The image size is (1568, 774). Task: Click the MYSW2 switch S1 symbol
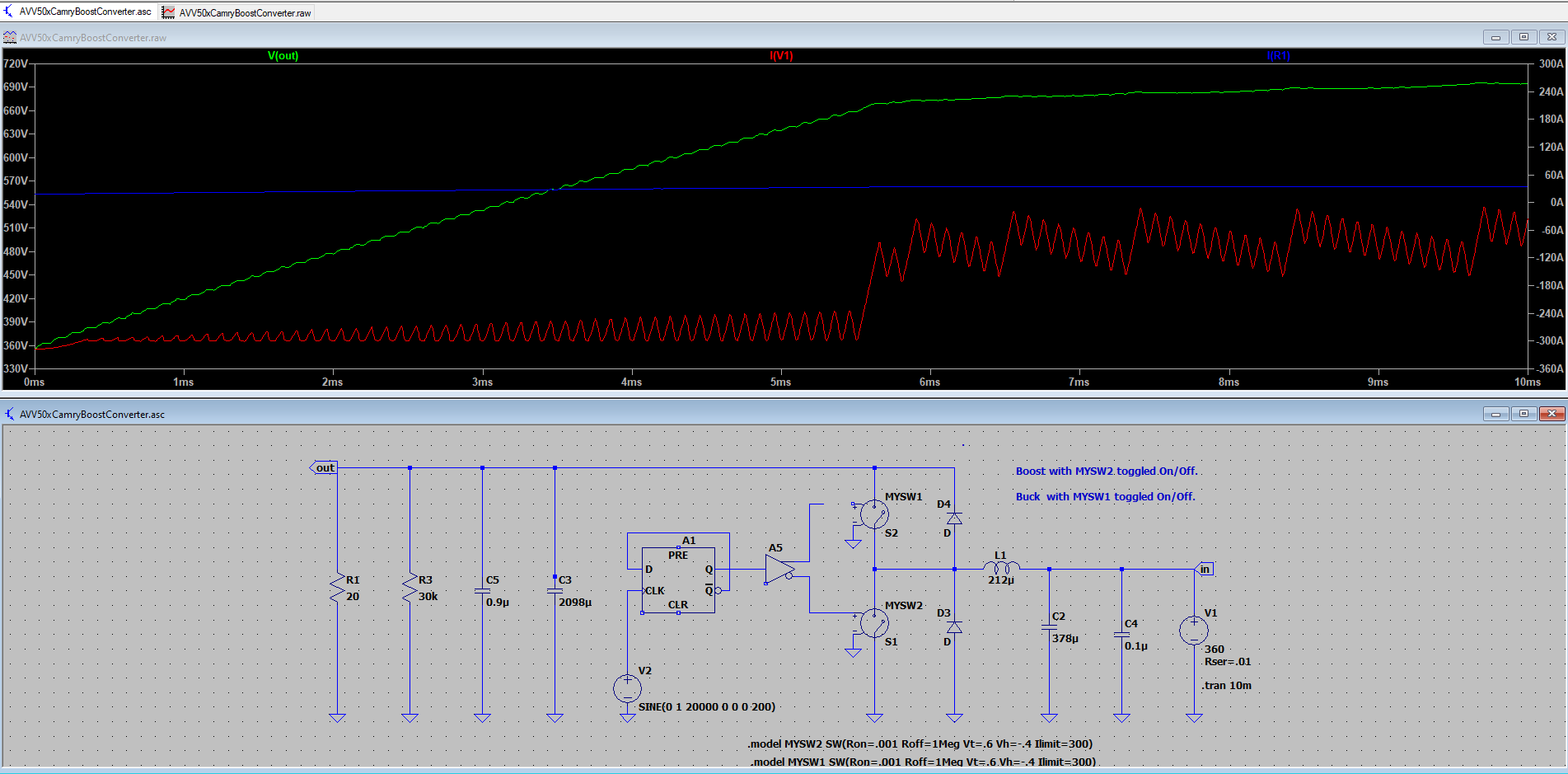[873, 623]
